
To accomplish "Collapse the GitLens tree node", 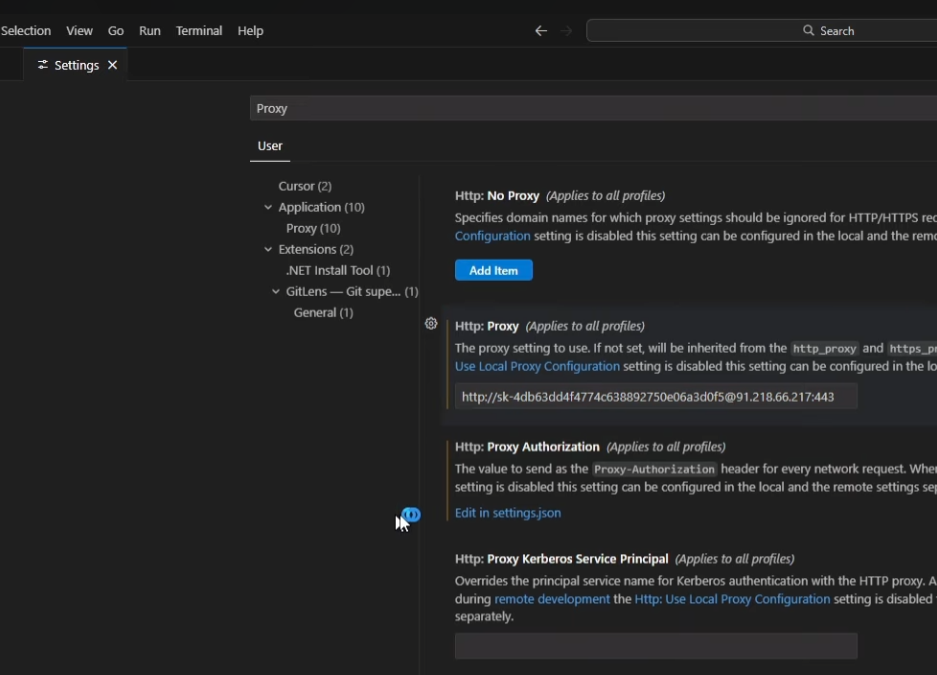I will [276, 291].
